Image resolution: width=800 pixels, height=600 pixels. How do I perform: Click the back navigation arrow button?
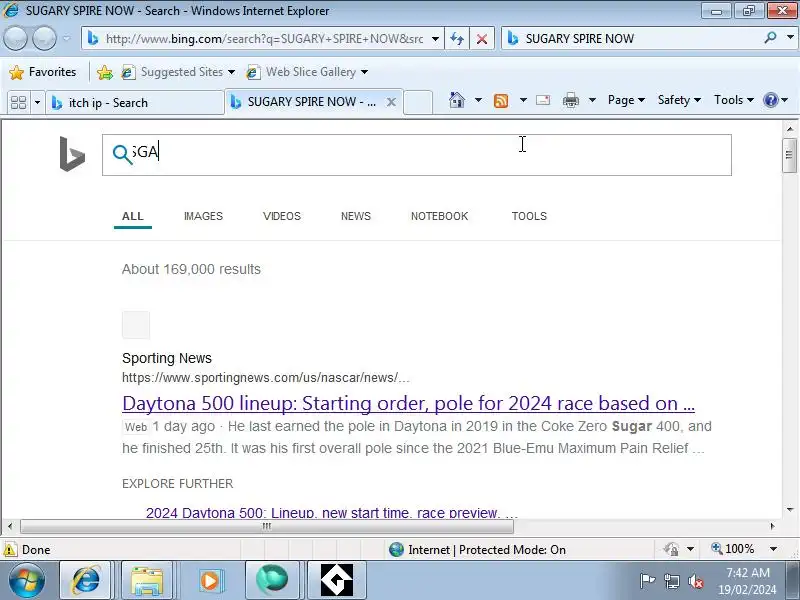click(x=15, y=38)
